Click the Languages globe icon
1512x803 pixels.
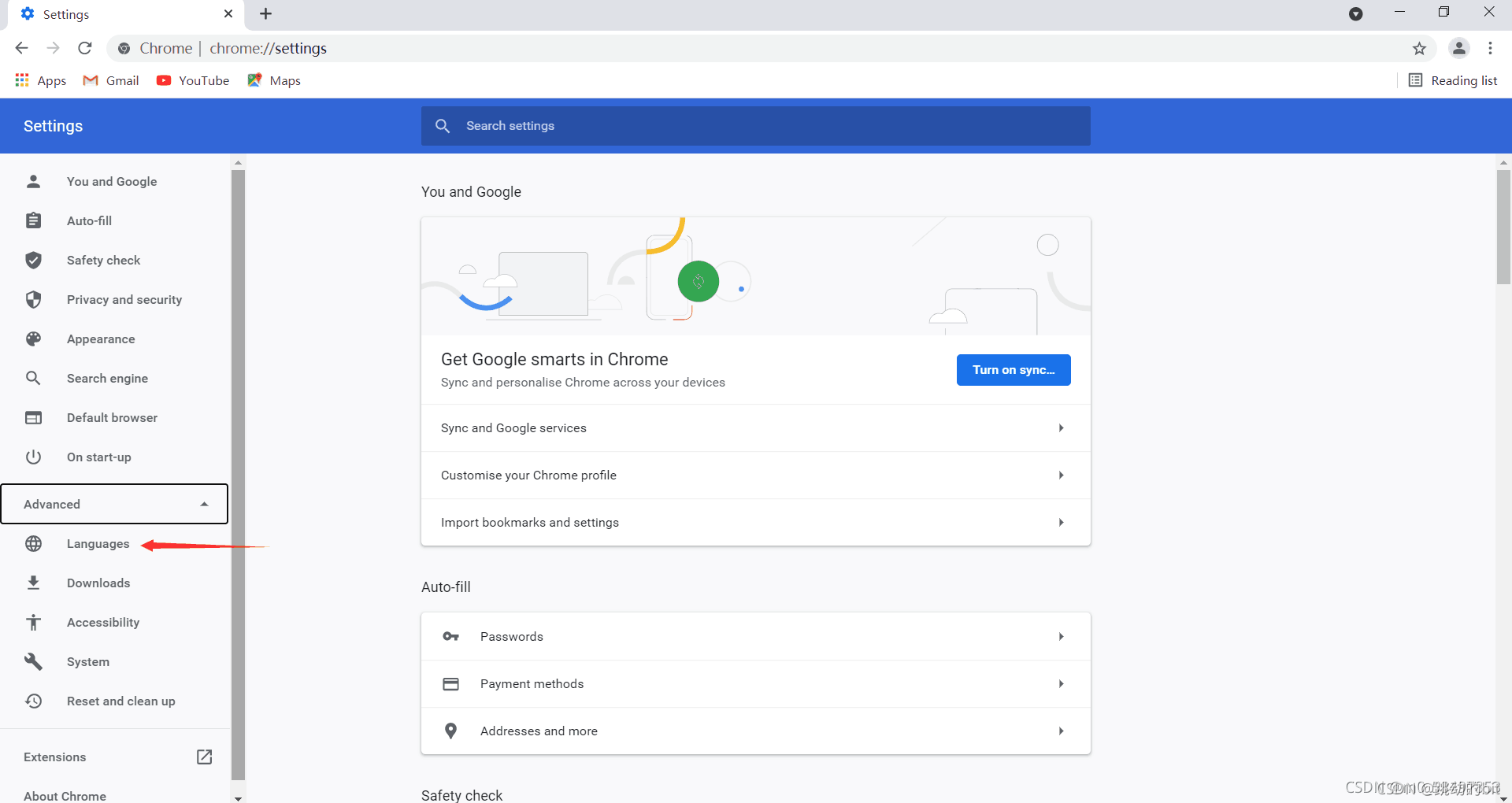coord(33,543)
